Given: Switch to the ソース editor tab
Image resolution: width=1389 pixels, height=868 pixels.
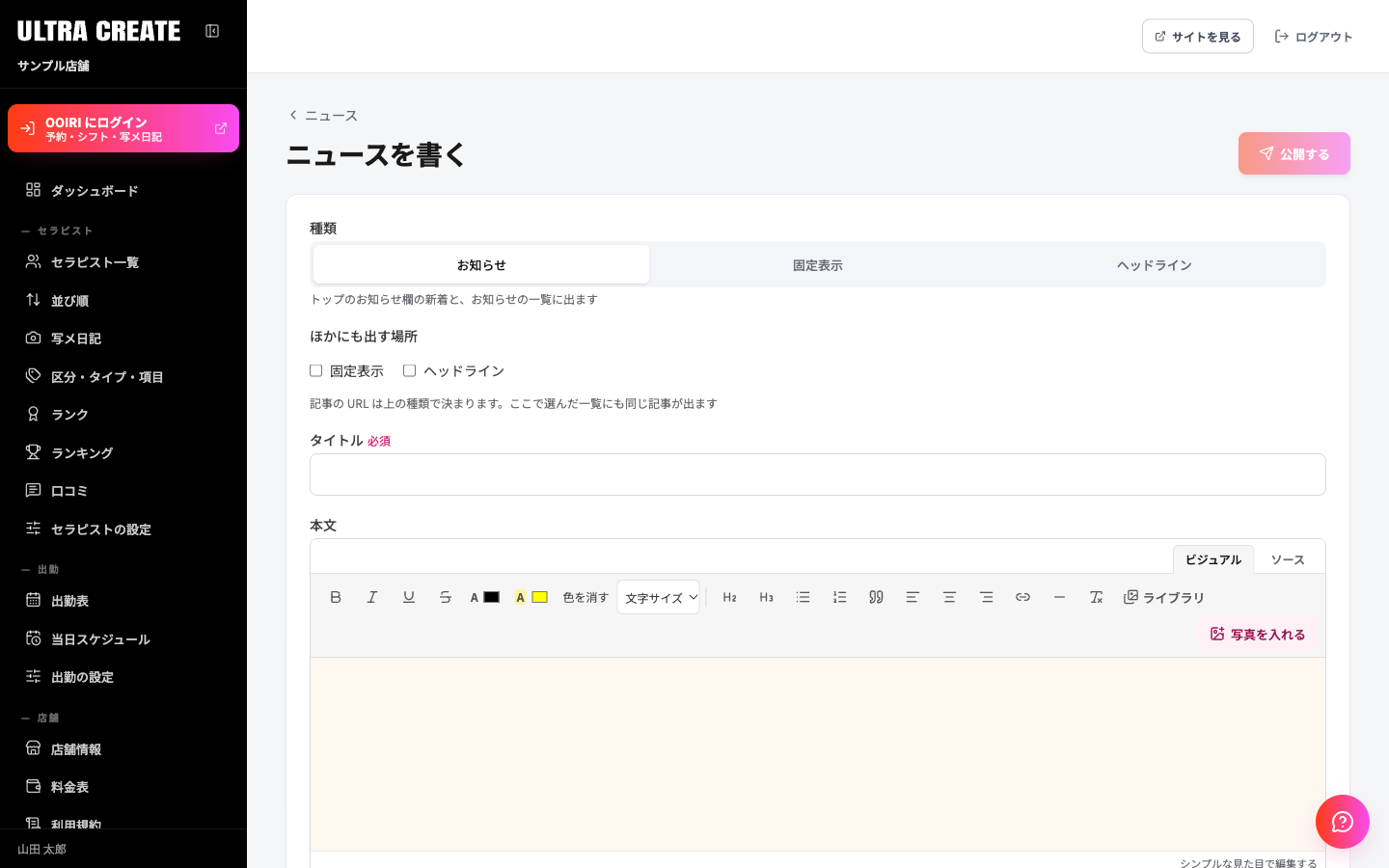Looking at the screenshot, I should coord(1288,559).
